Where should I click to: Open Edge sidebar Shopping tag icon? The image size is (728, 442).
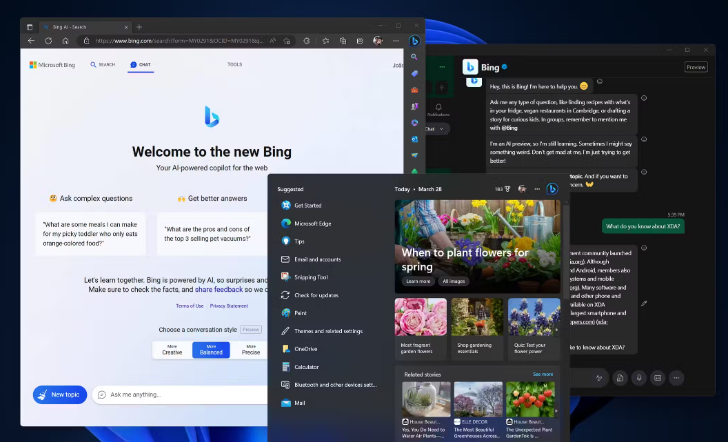pos(414,73)
